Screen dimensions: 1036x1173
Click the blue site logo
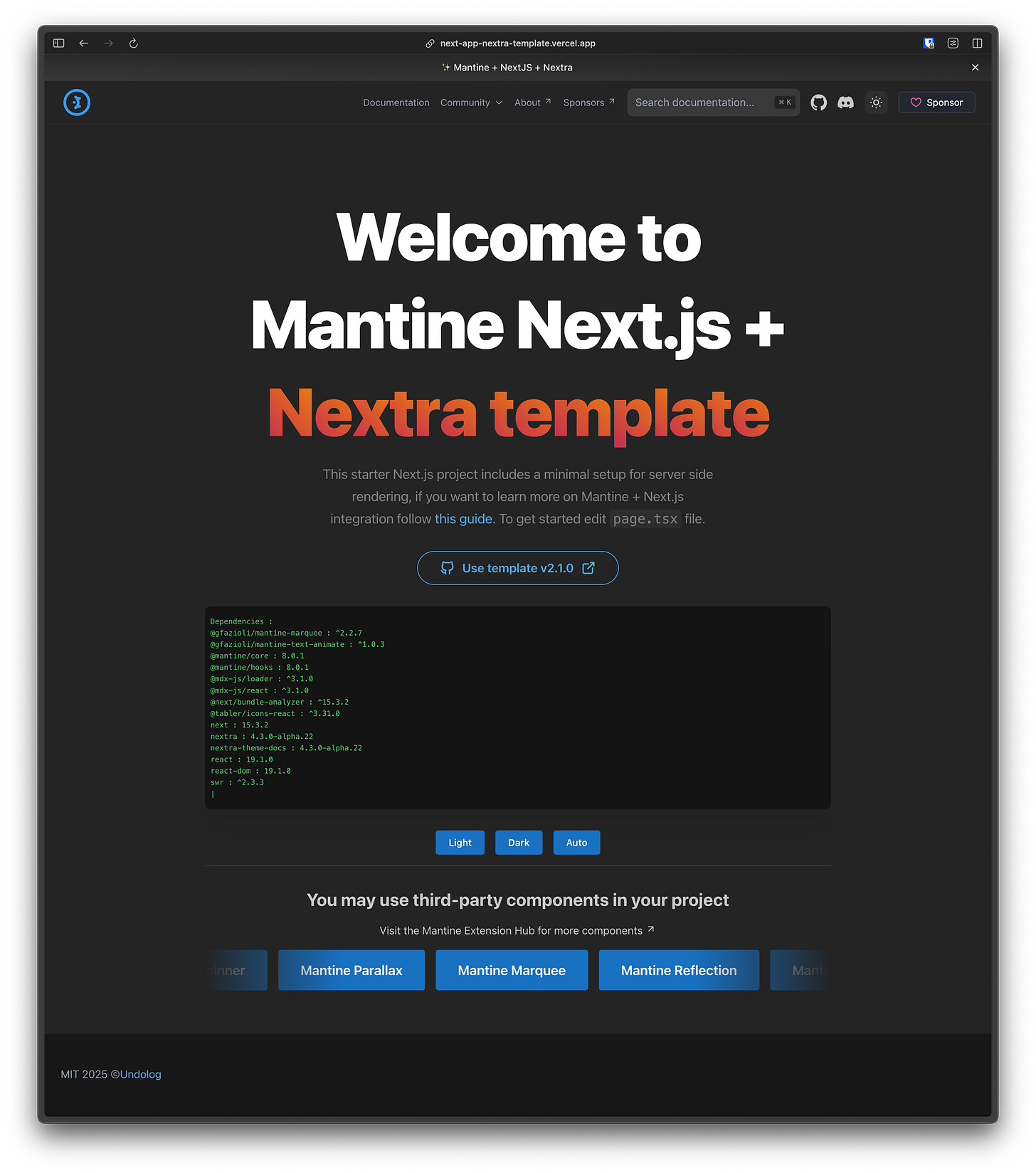[77, 102]
